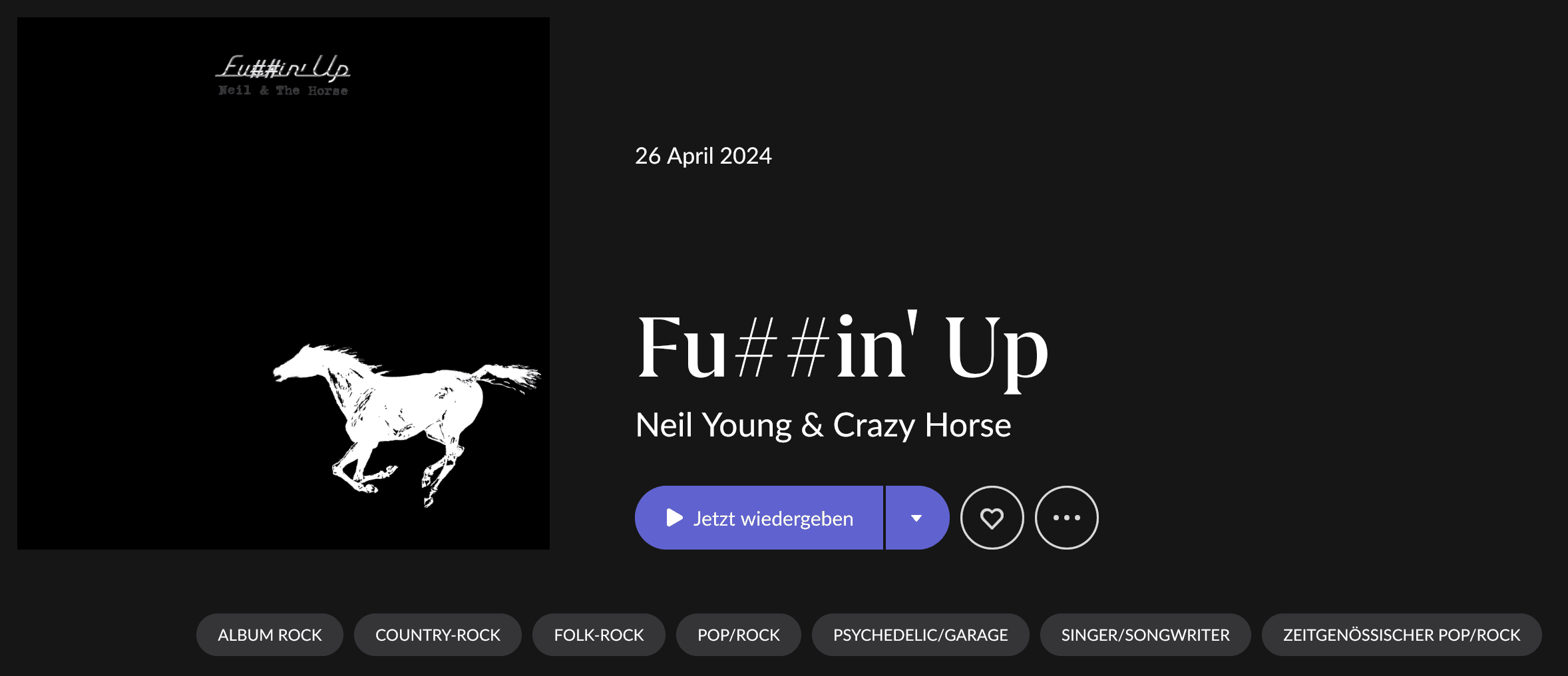Open the ZEITGENÖSSISCHER POP/ROCK genre tag
Screen dimensions: 1568x676
coord(1401,635)
